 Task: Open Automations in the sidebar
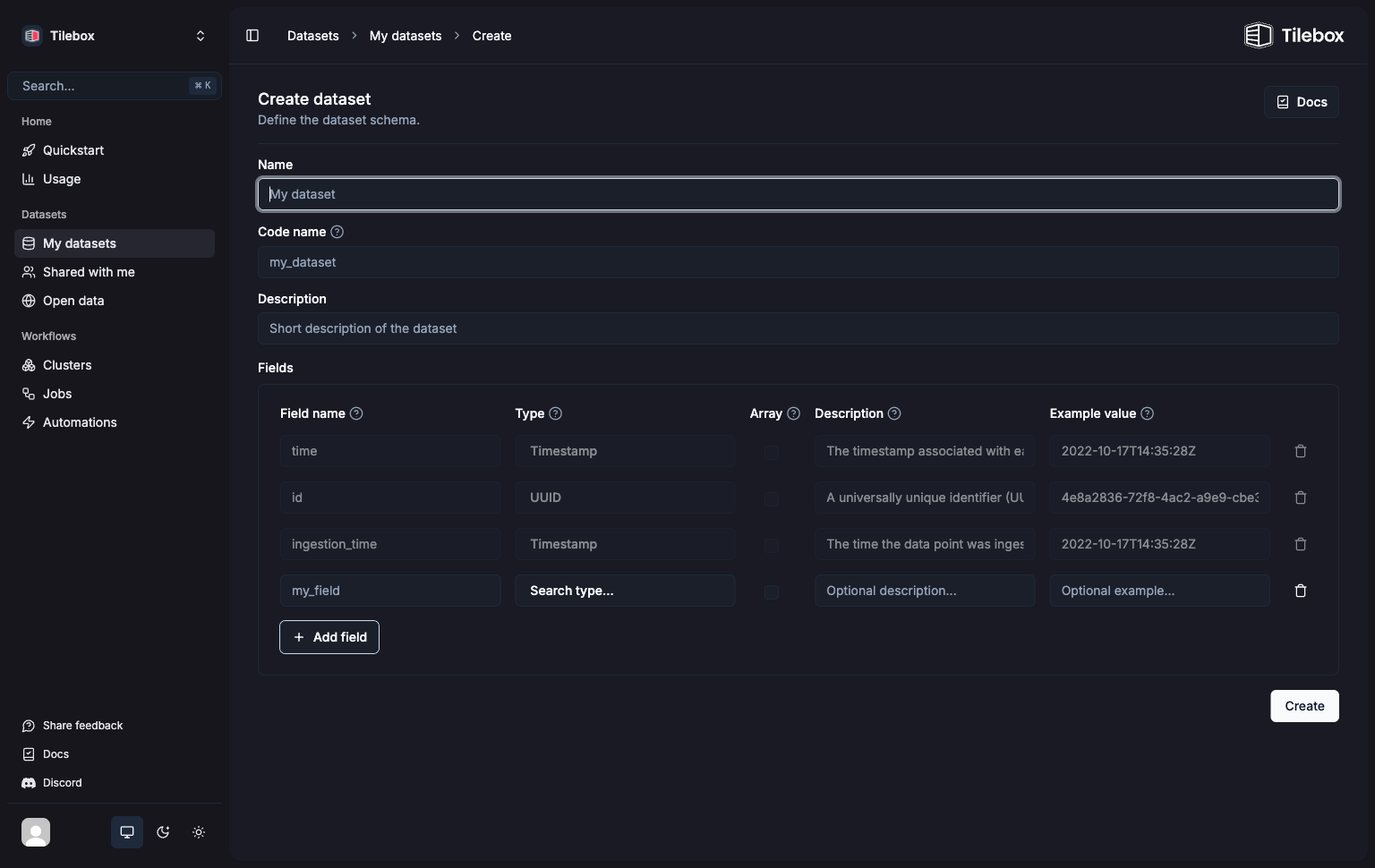[x=115, y=422]
